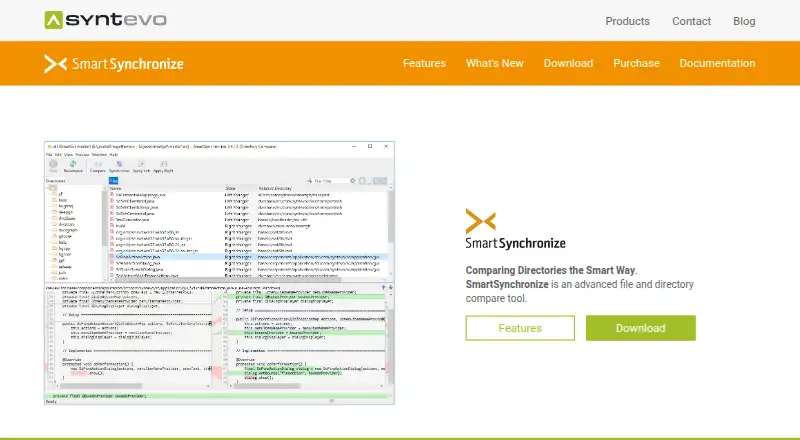Open the What's New page
The height and width of the screenshot is (440, 800).
494,63
